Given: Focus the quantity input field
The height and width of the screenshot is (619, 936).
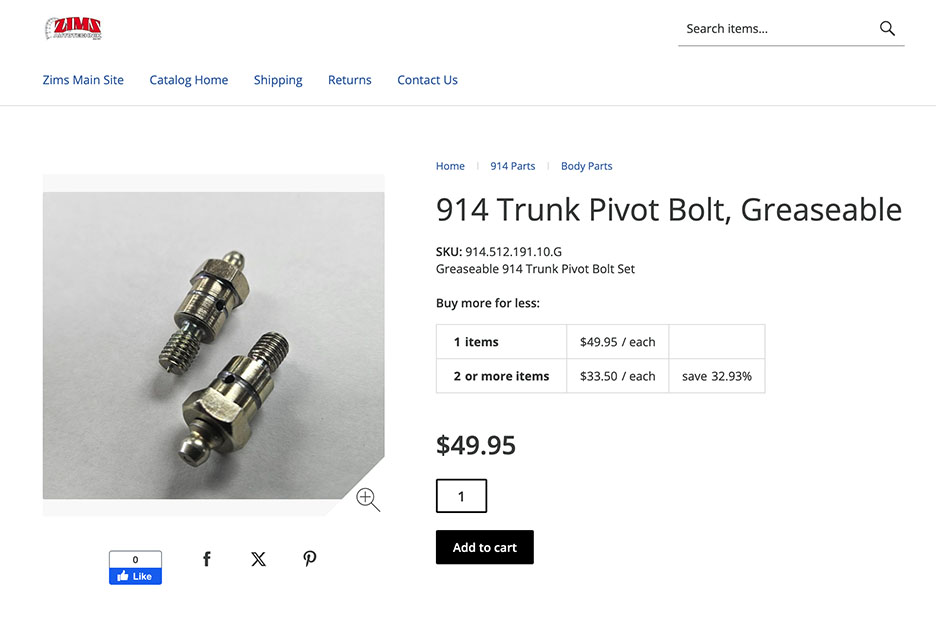Looking at the screenshot, I should tap(461, 496).
